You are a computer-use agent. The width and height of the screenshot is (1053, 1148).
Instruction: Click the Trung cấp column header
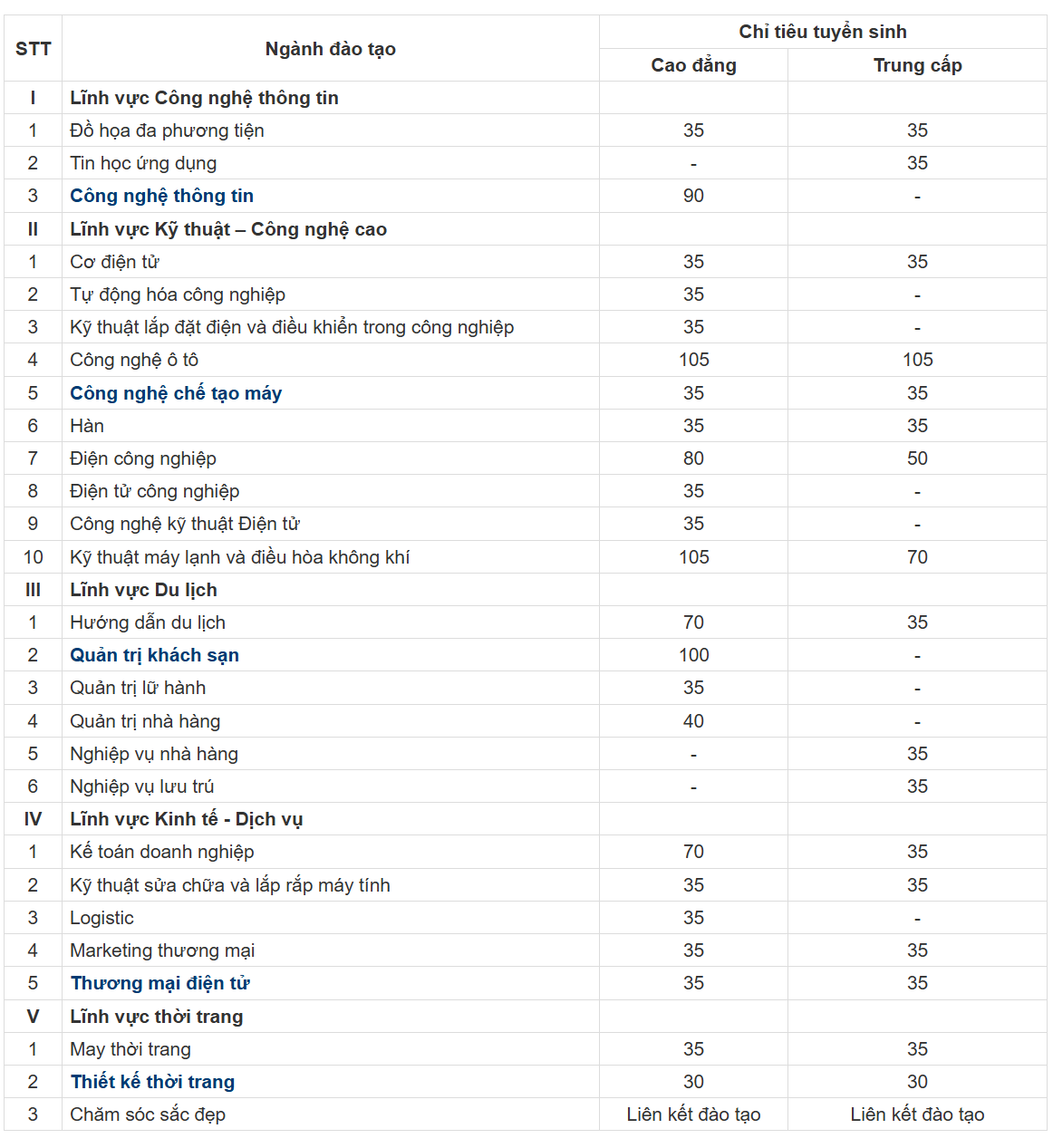pos(917,65)
